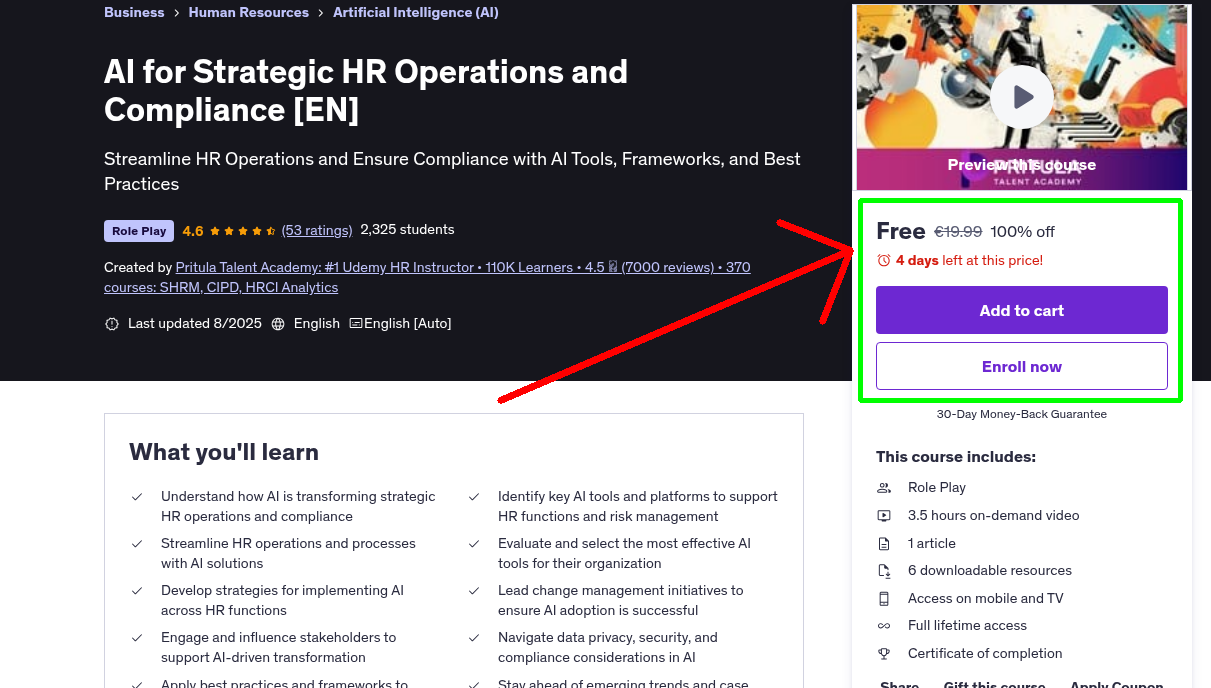Click the certificate trophy icon

(x=884, y=654)
